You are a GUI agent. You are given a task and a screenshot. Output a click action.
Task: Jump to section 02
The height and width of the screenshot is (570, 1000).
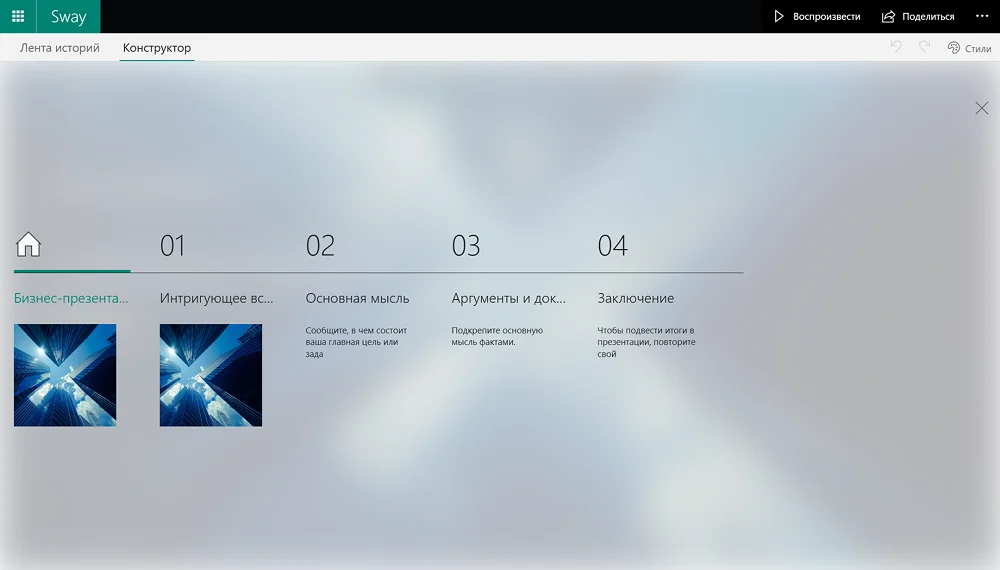[x=320, y=245]
